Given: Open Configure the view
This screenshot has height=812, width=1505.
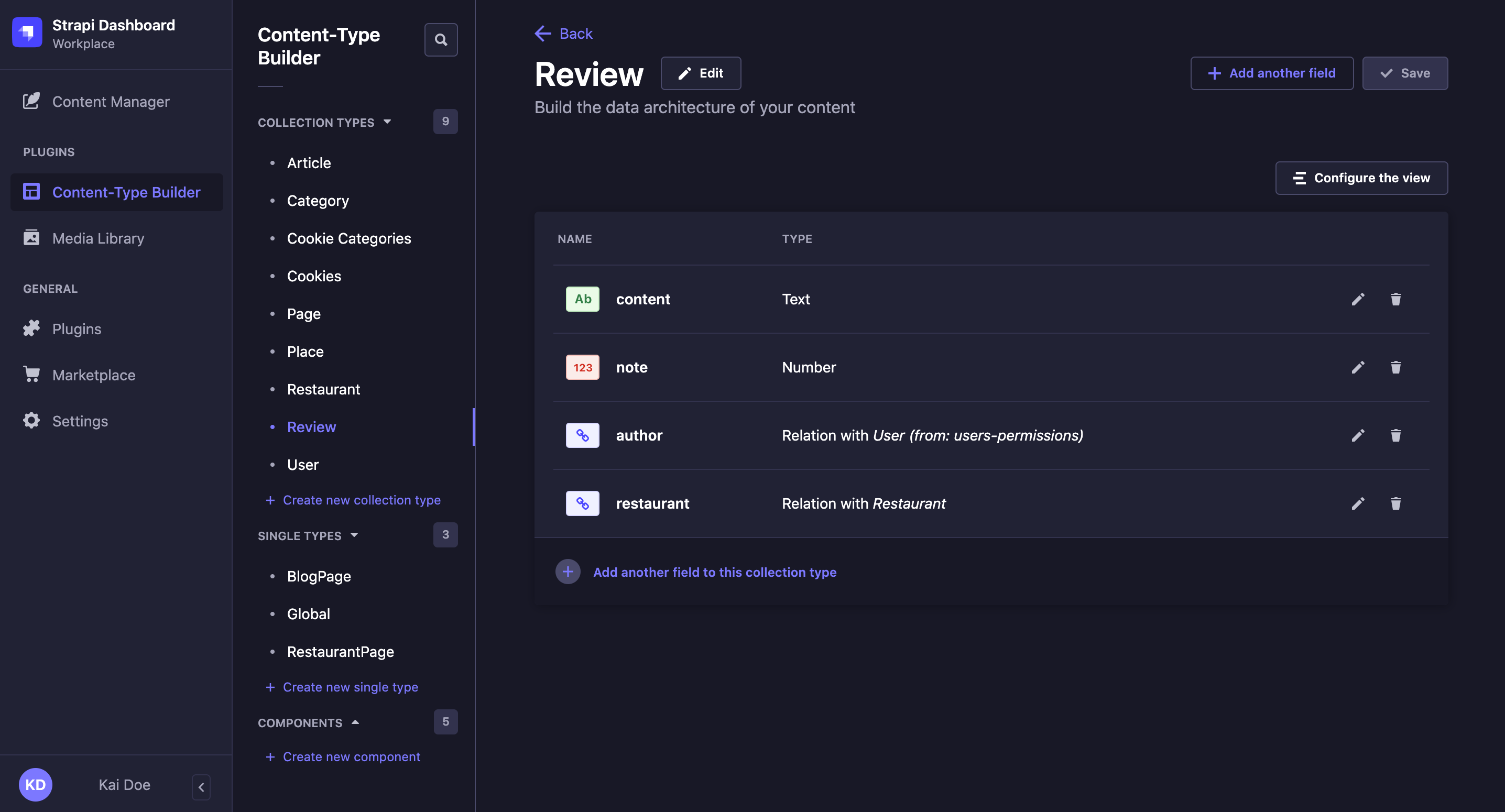Looking at the screenshot, I should click(1361, 178).
